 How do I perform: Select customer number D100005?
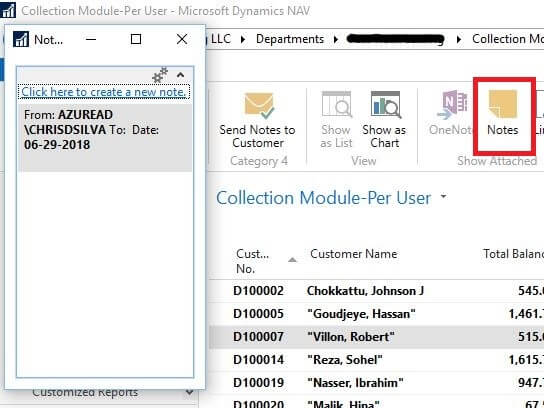[x=258, y=314]
